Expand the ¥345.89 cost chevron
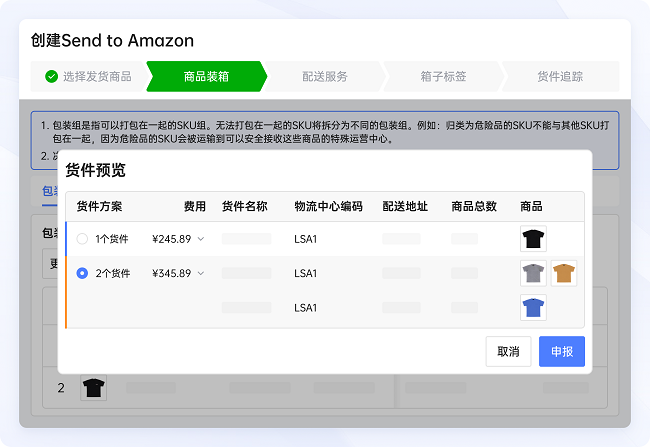 coord(201,273)
